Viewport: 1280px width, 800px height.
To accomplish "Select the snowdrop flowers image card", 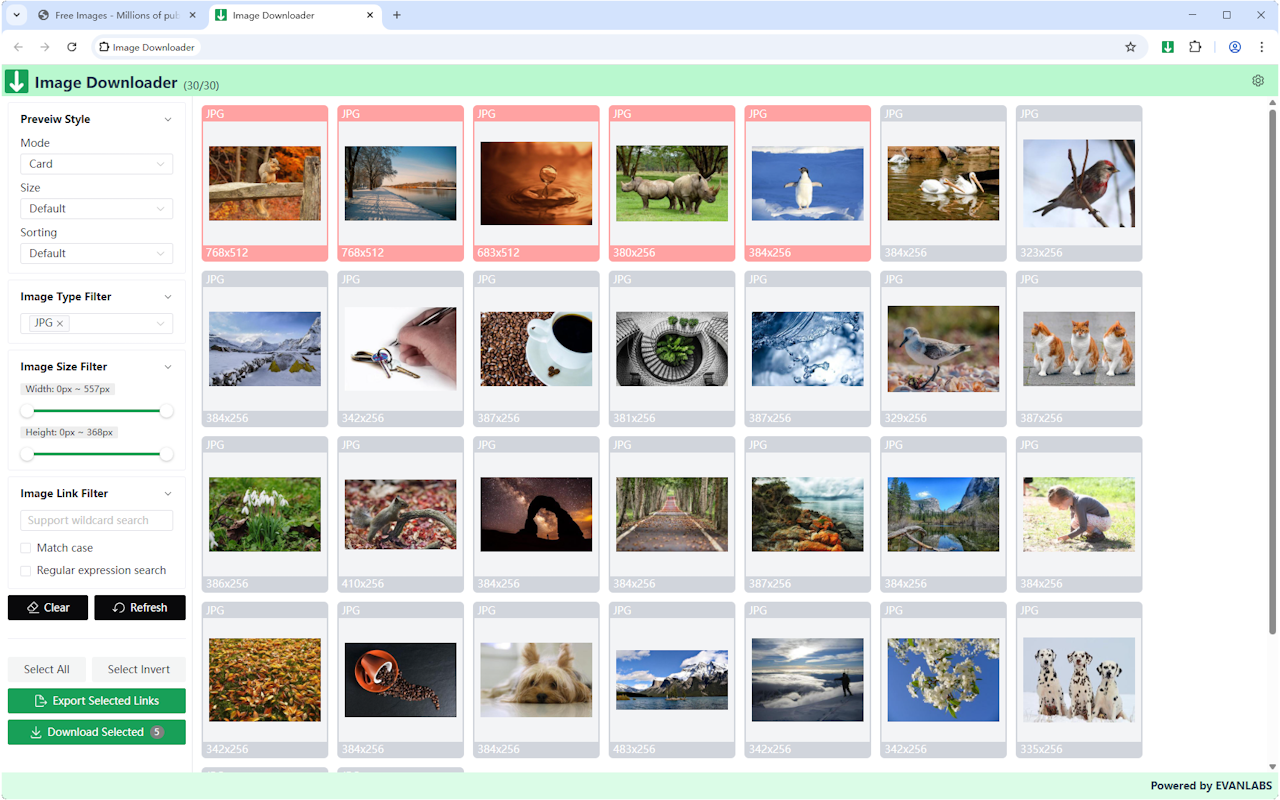I will 265,514.
